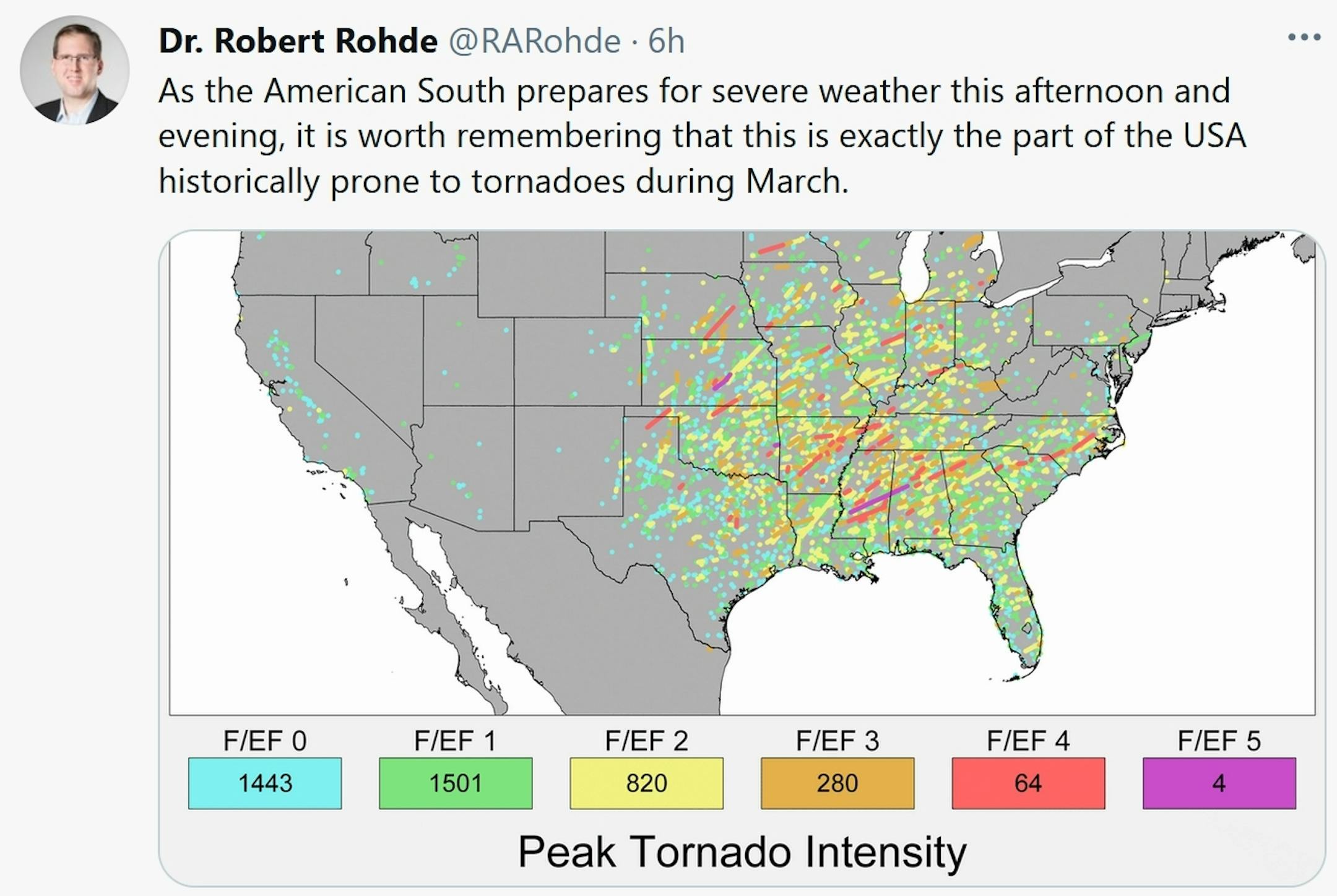Click the tweet text about American South
This screenshot has height=896, width=1337.
pos(702,136)
